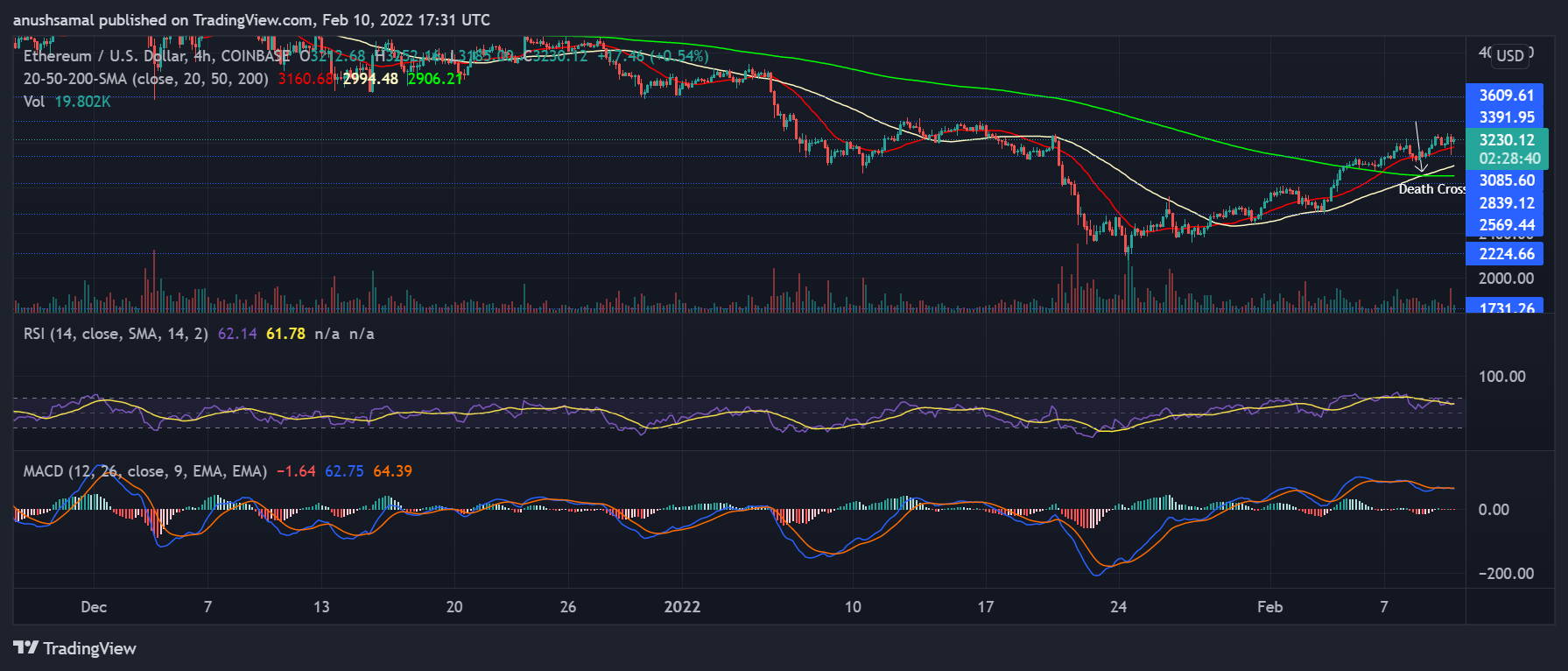Click the volume value 19.802K

click(82, 102)
